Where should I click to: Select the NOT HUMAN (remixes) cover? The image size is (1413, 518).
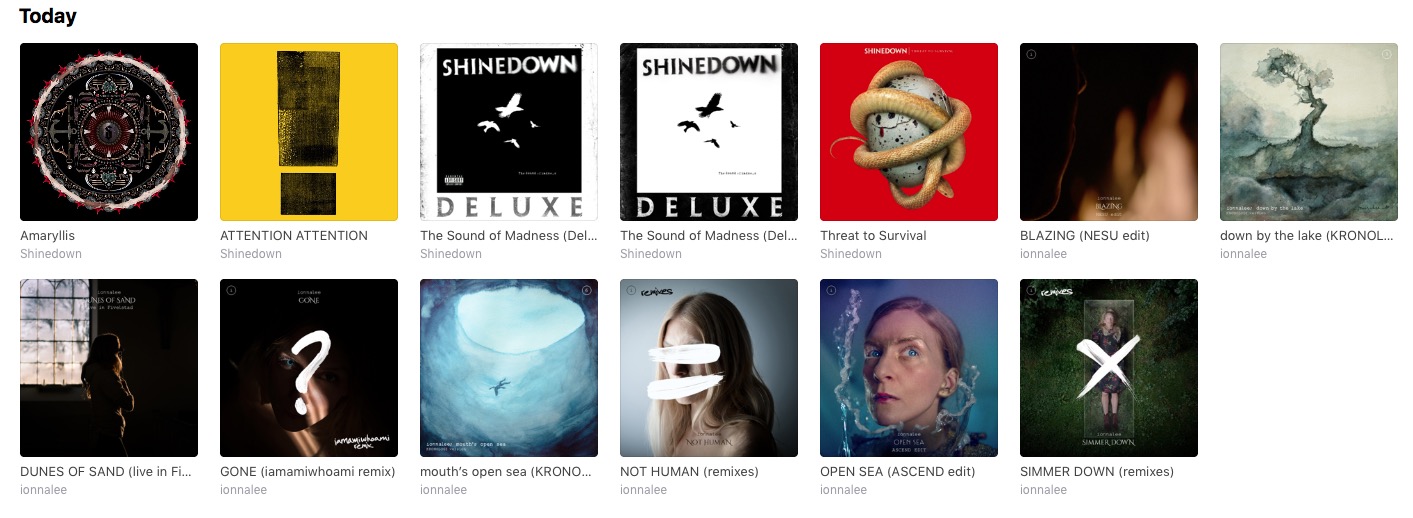pyautogui.click(x=709, y=368)
